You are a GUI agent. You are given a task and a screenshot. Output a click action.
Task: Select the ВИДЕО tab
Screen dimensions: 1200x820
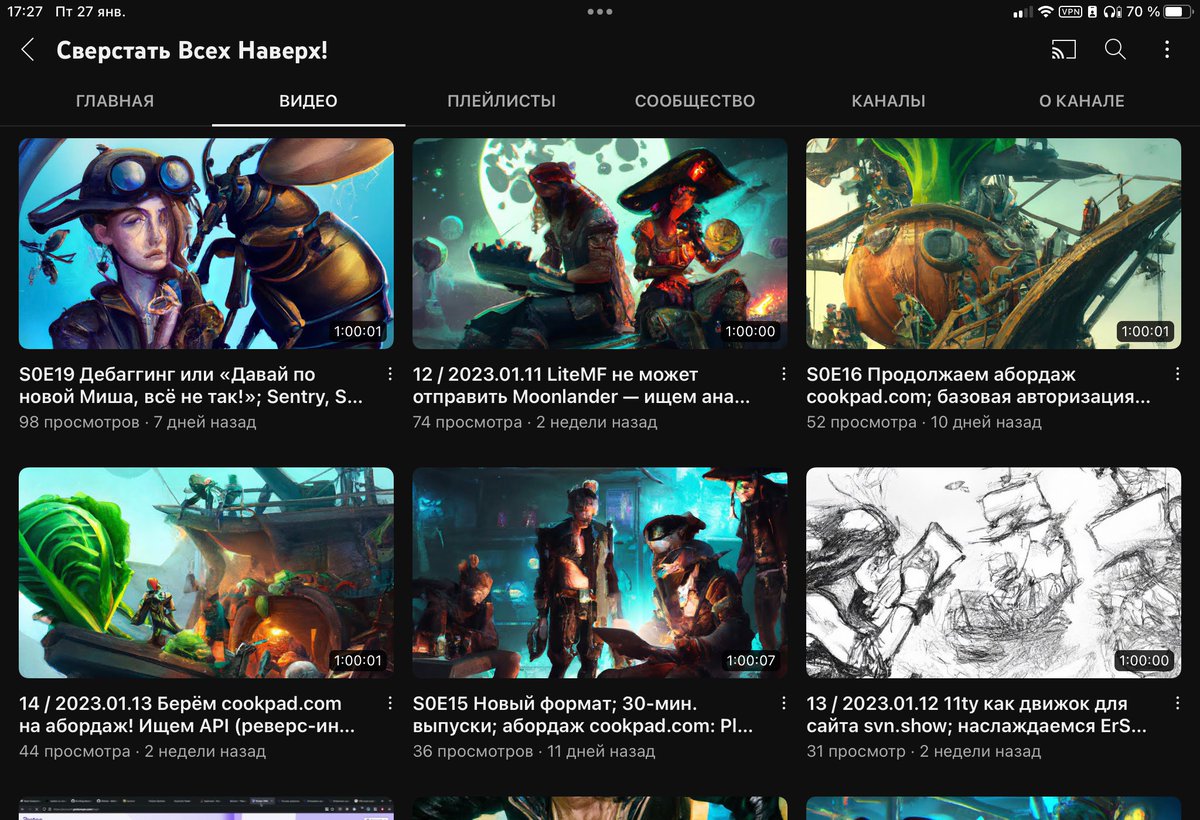tap(308, 101)
